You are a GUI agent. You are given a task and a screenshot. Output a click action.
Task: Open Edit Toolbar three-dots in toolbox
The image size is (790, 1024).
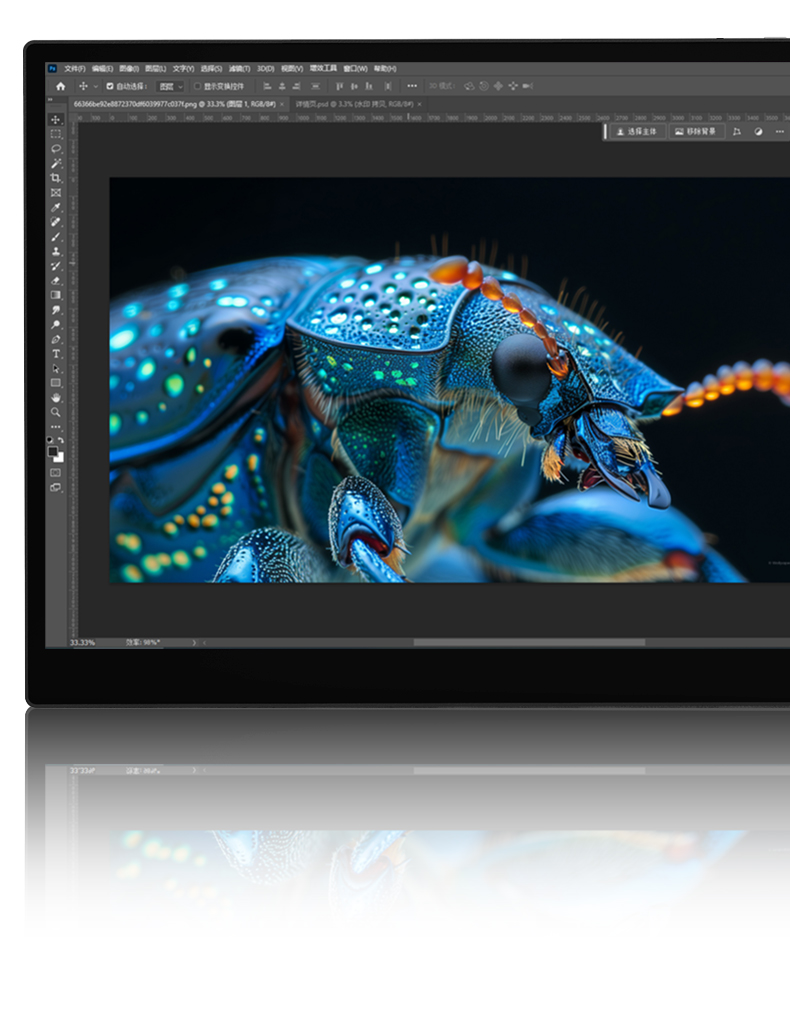click(55, 426)
